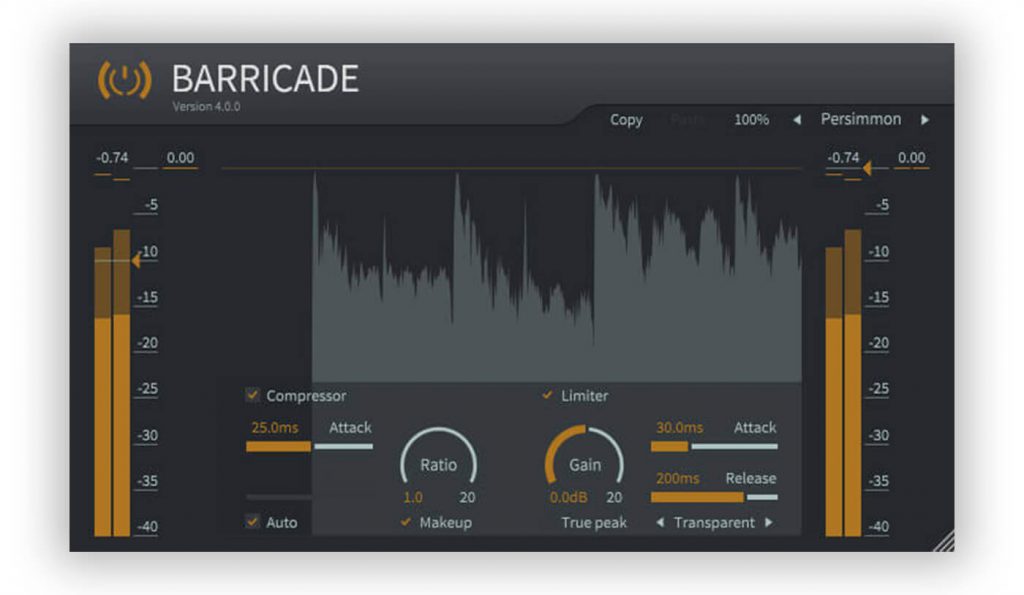Click the 25.0ms compressor attack value

point(274,428)
